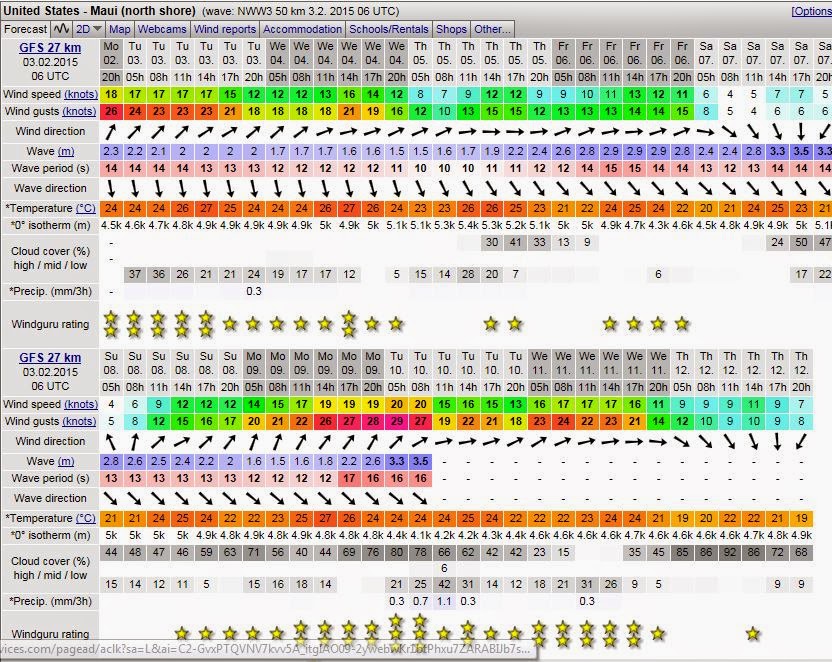
Task: Open the Map tab
Action: coord(119,29)
